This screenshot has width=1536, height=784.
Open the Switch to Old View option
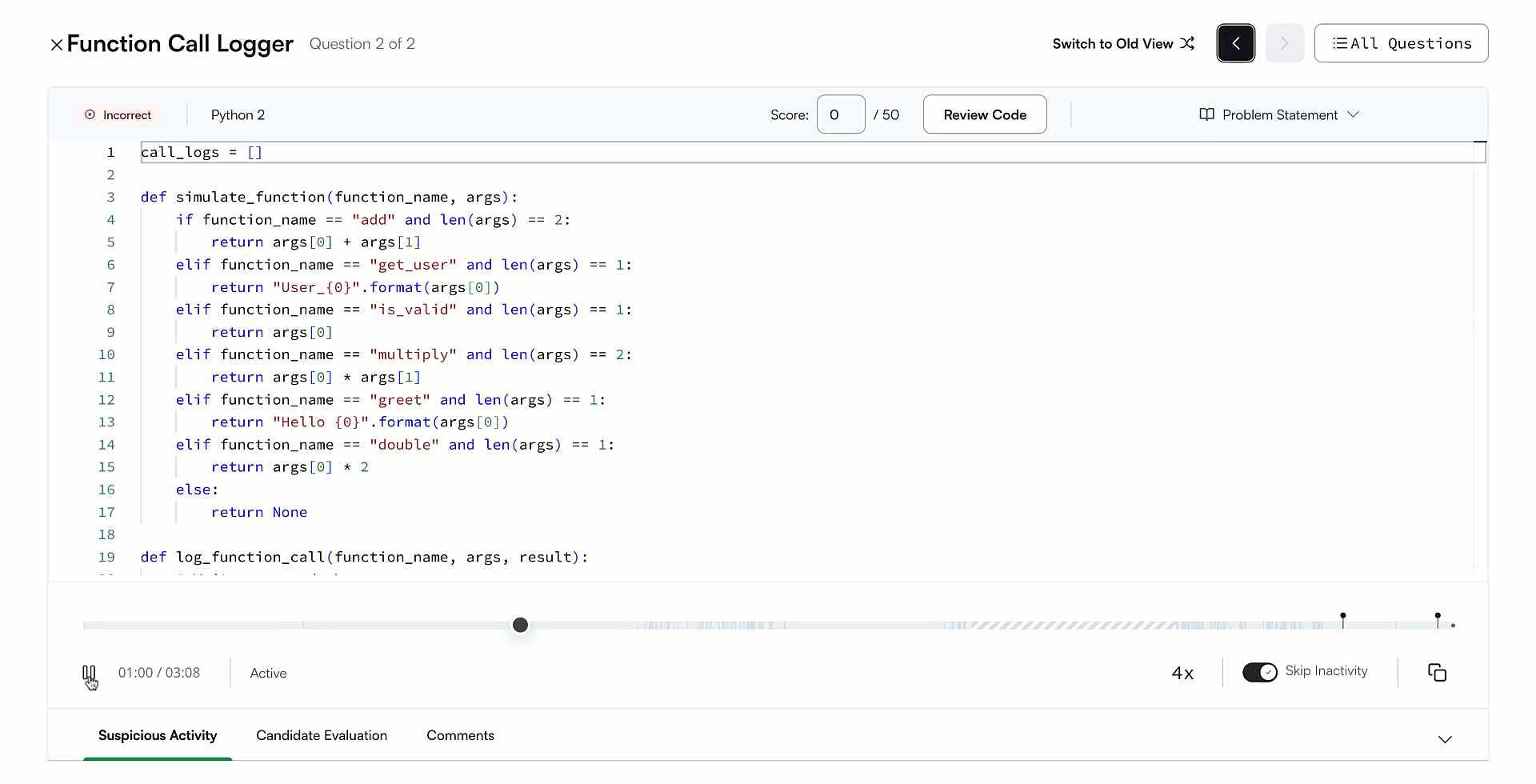coord(1113,43)
